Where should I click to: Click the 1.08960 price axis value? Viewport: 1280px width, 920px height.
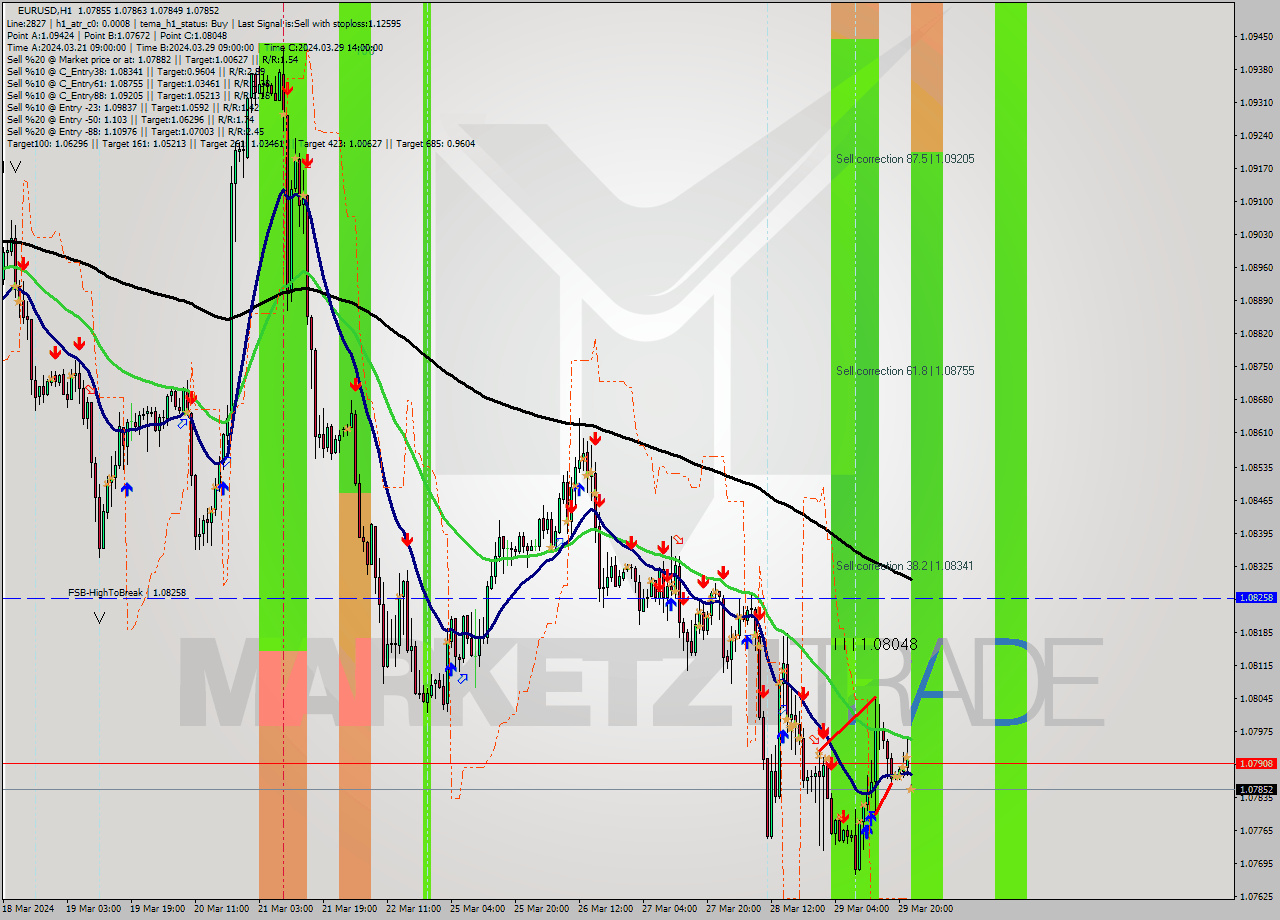tap(1256, 267)
